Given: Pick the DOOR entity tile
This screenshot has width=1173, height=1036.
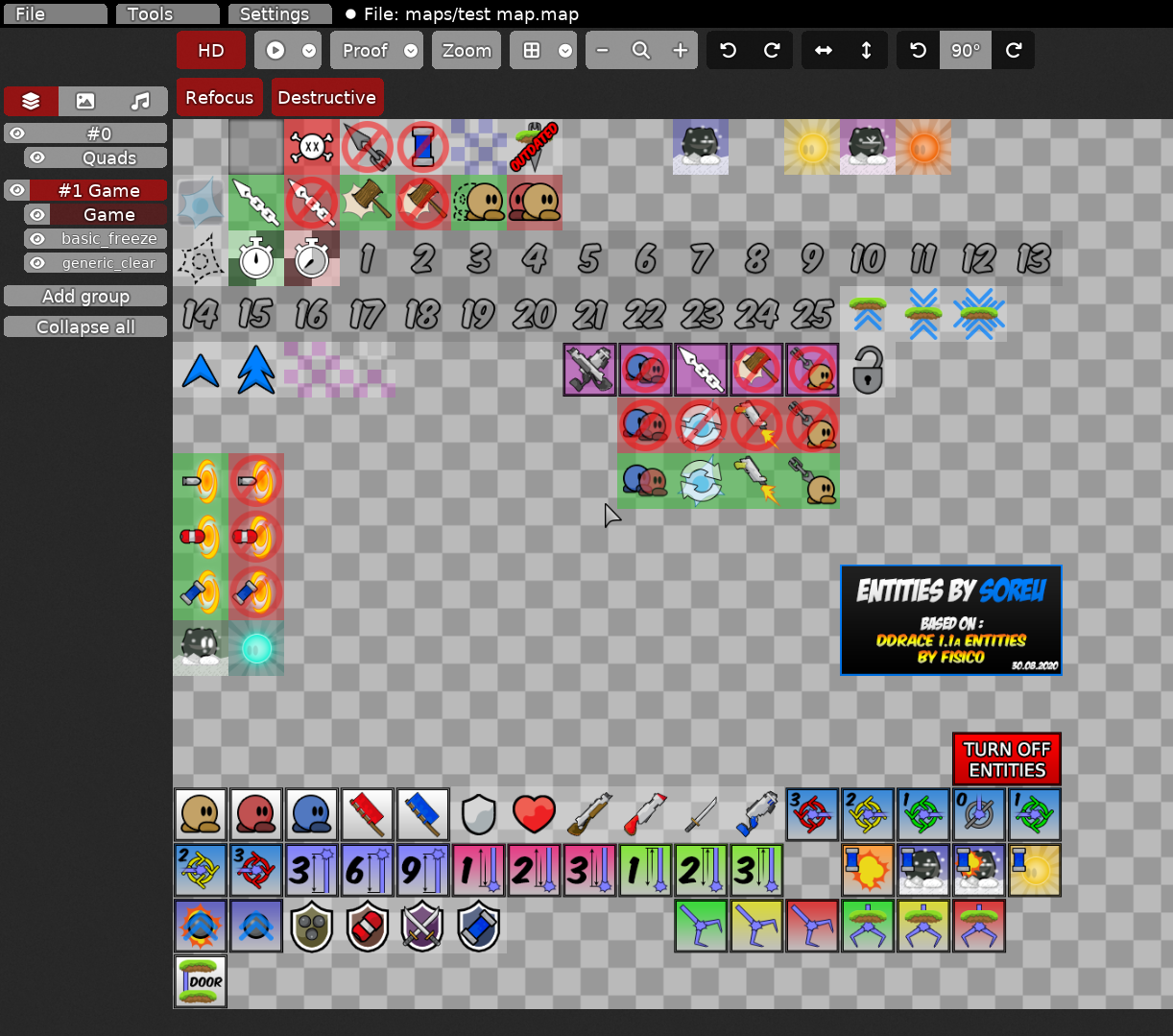Looking at the screenshot, I should [x=201, y=981].
